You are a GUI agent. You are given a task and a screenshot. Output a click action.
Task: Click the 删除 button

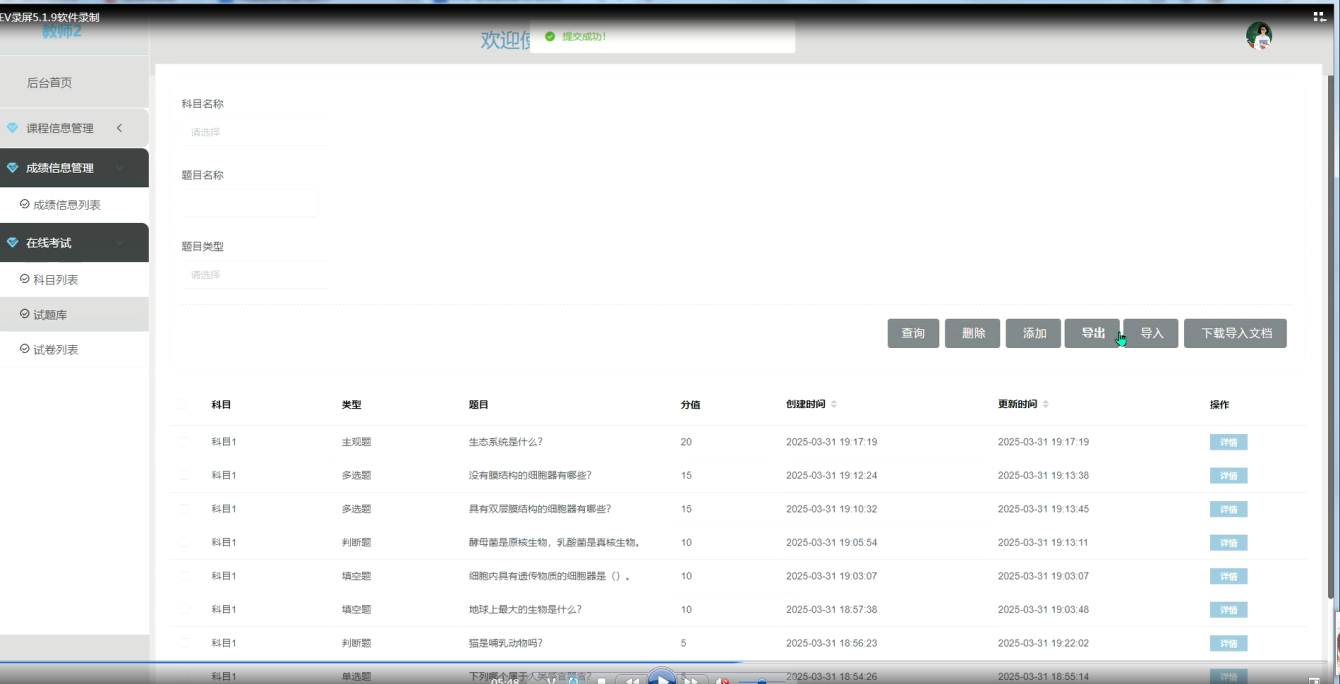973,333
